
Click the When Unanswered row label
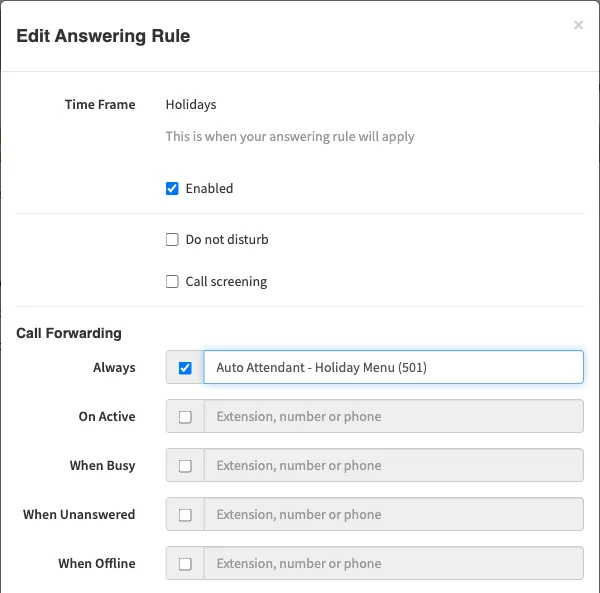tap(79, 515)
